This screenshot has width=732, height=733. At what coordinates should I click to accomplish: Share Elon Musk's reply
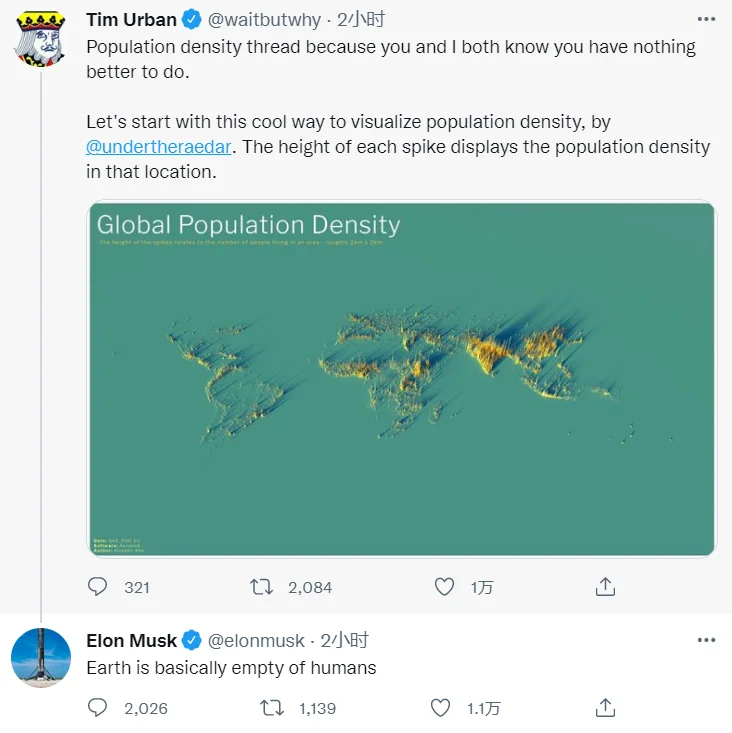click(x=605, y=708)
